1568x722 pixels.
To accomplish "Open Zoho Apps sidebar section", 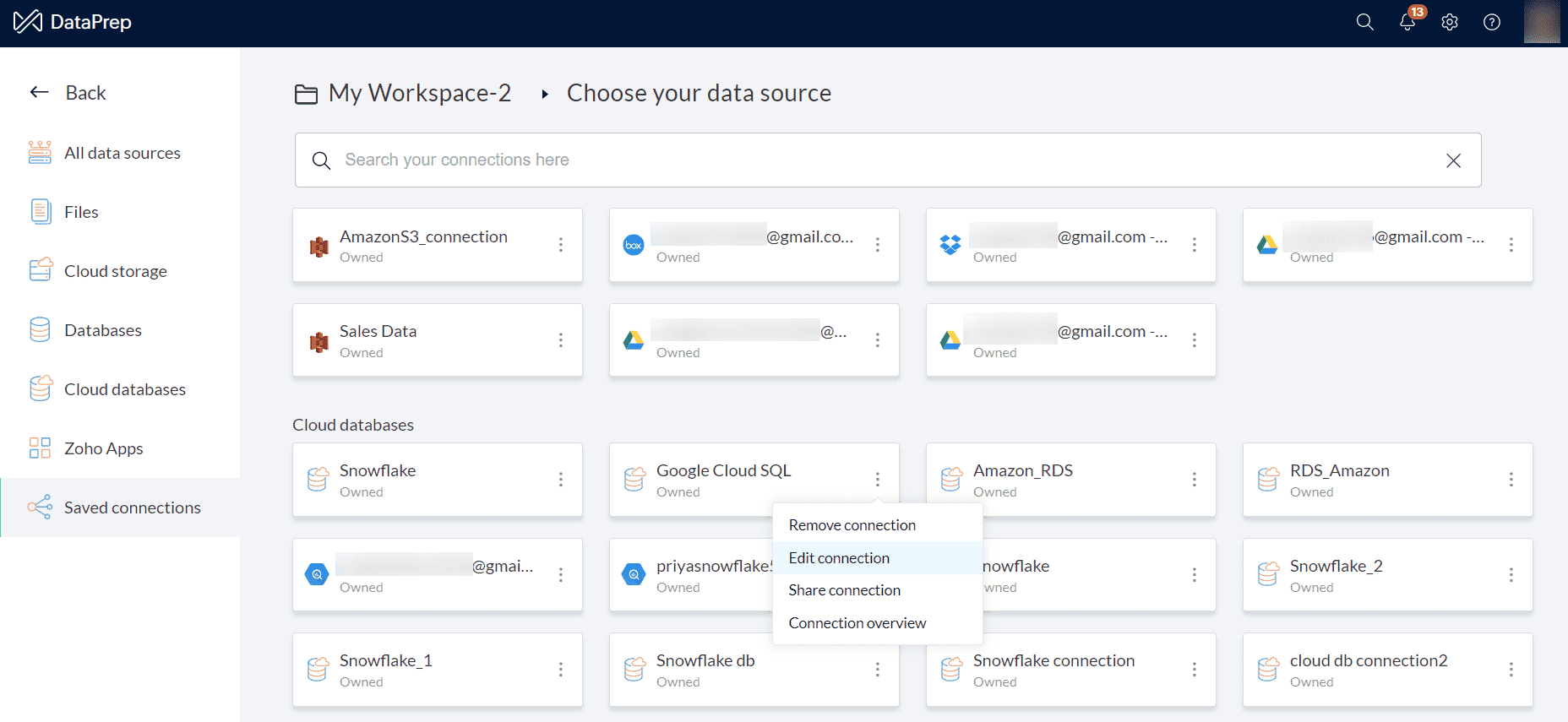I will click(x=103, y=448).
